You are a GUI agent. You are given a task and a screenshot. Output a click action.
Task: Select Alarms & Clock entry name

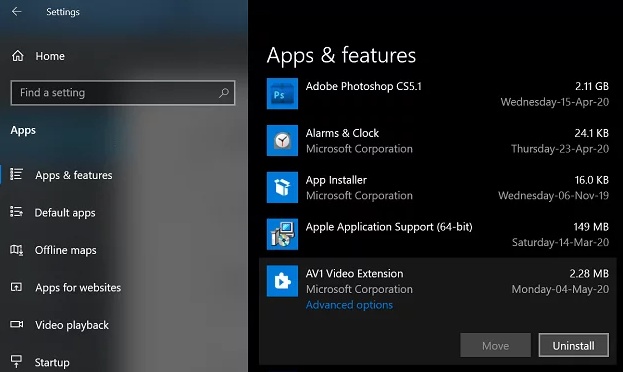[x=342, y=133]
